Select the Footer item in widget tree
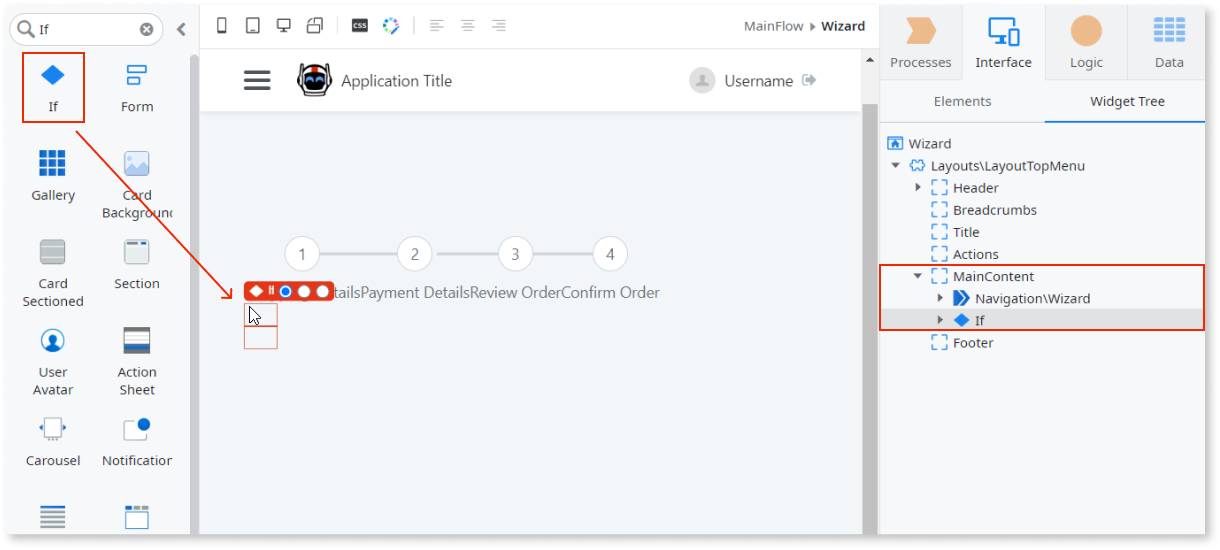Viewport: 1220px width, 550px height. point(972,343)
